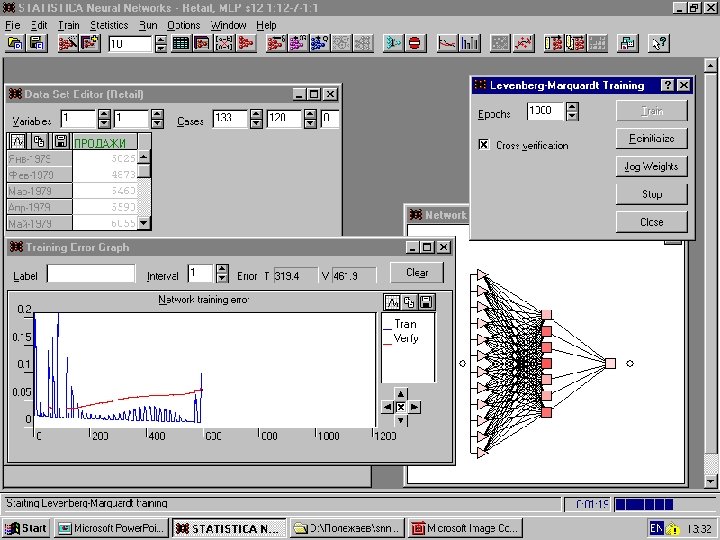The image size is (720, 540).
Task: Run data set toolbar icon
Action: (575, 44)
